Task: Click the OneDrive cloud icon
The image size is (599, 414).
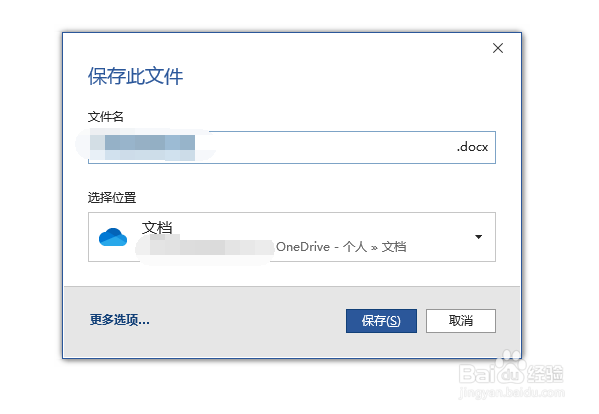Action: click(113, 237)
